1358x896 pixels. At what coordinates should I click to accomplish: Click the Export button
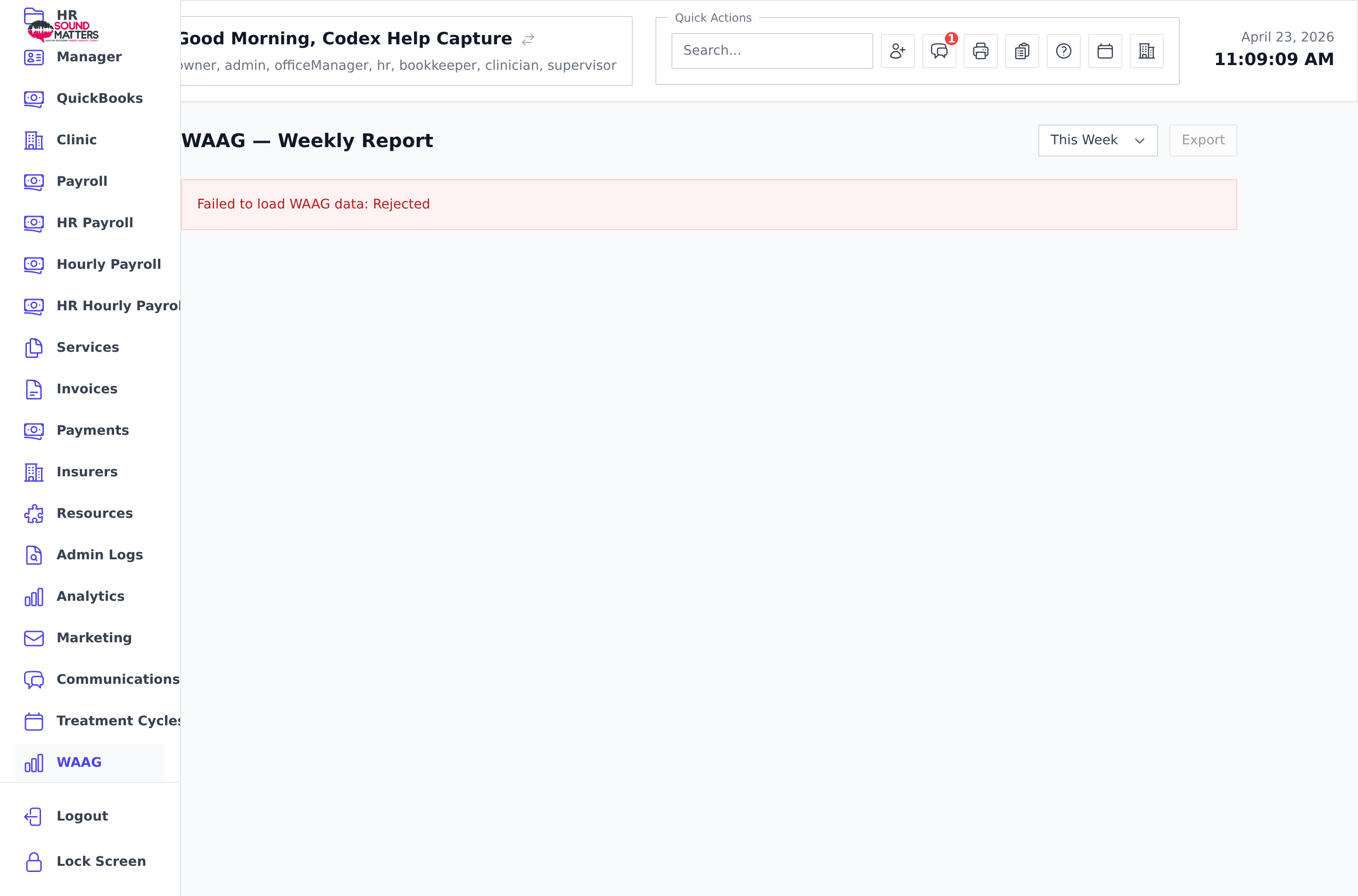click(x=1202, y=140)
